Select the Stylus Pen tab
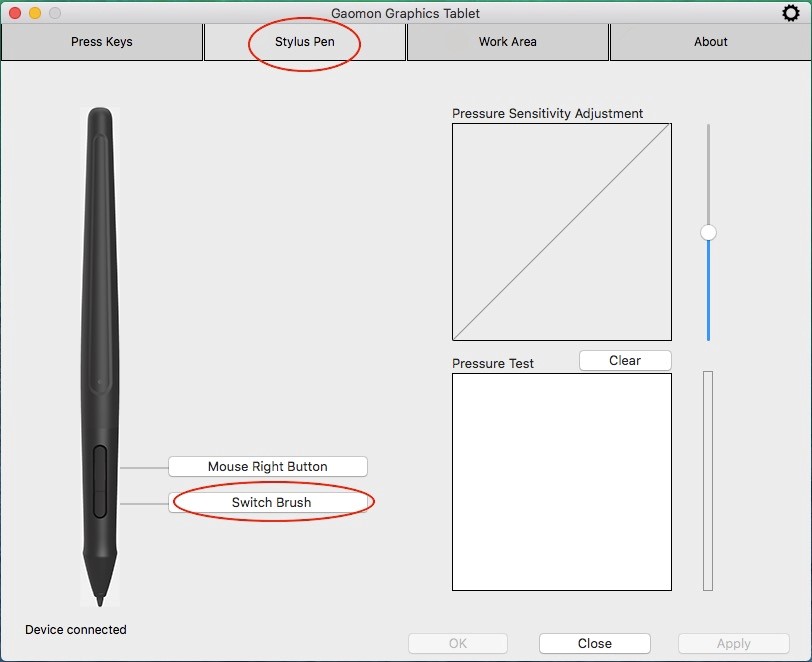Viewport: 812px width, 662px height. (304, 42)
